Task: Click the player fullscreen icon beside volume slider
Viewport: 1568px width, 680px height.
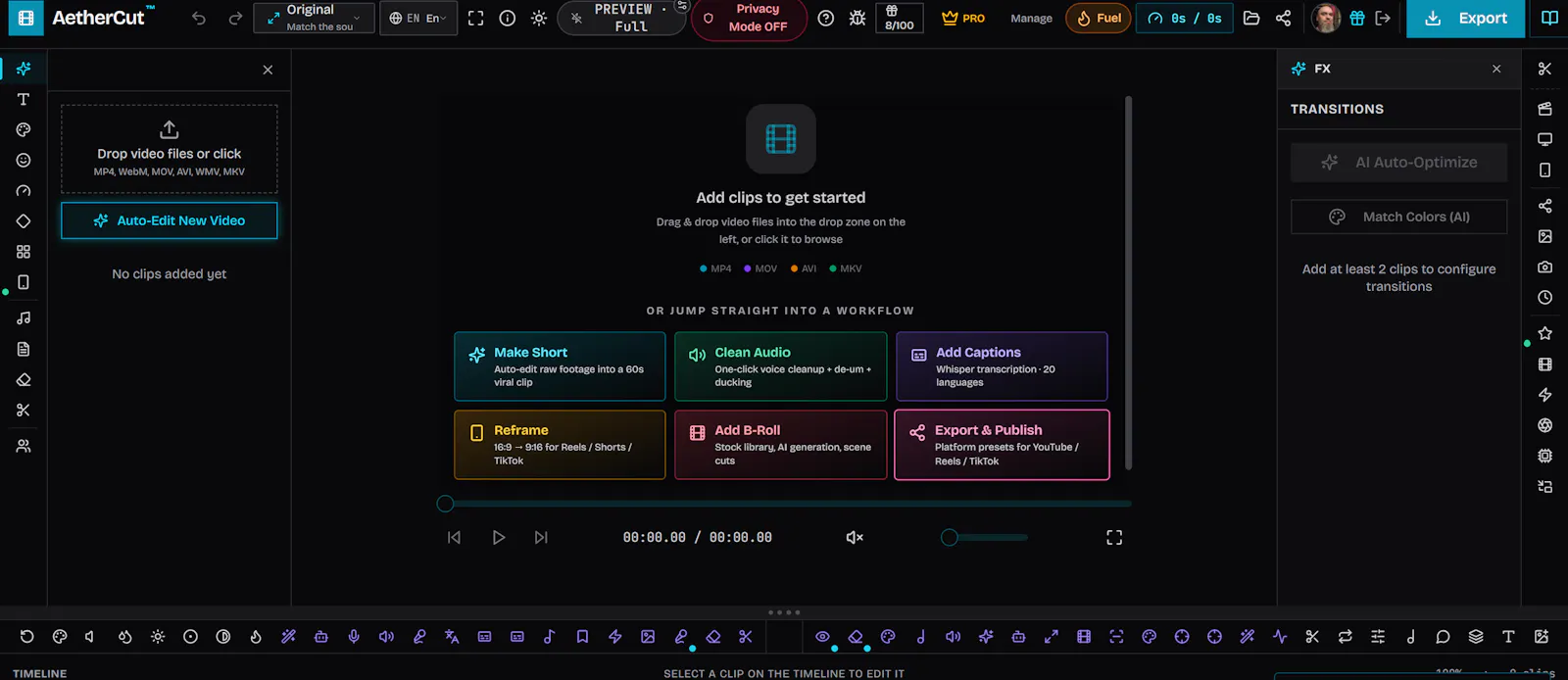Action: tap(1114, 537)
